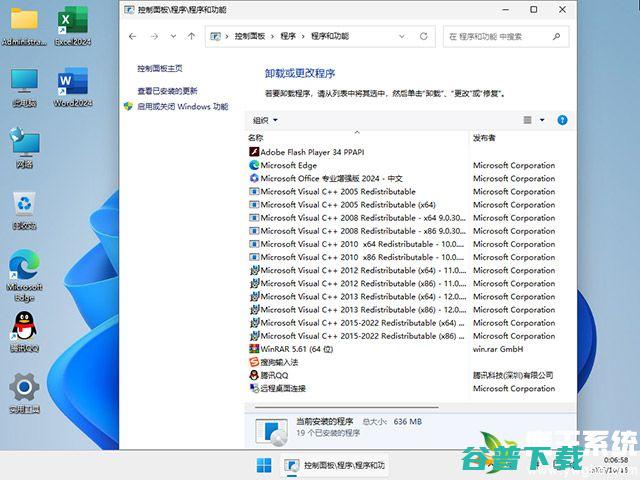Open 查看已安装的更新 link

click(167, 91)
